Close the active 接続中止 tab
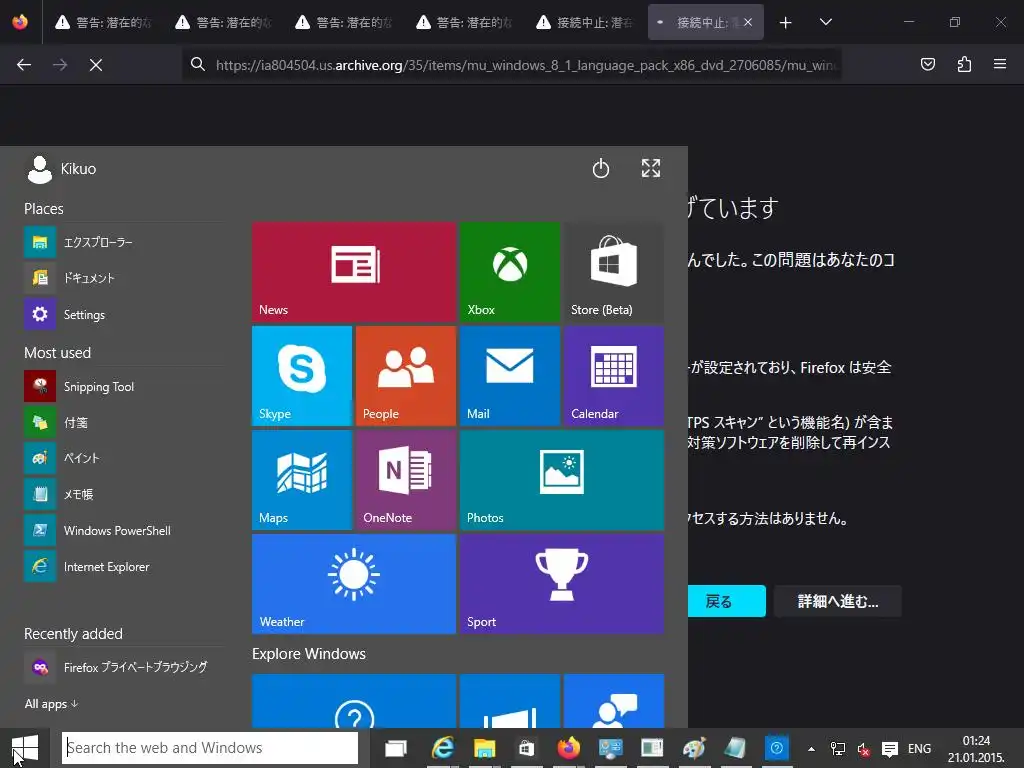The image size is (1024, 768). [748, 23]
